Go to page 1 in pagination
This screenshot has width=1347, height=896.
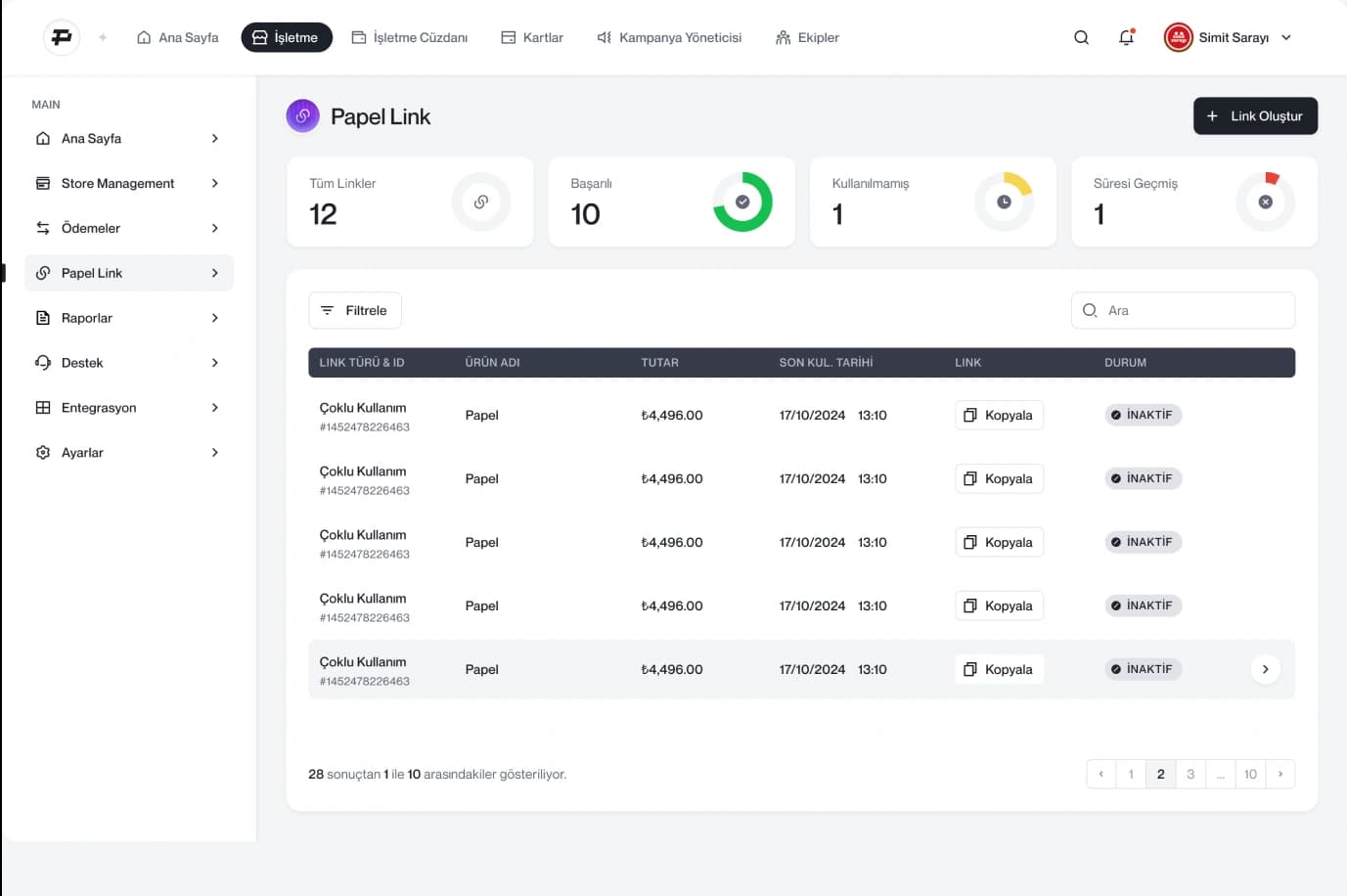click(x=1131, y=774)
